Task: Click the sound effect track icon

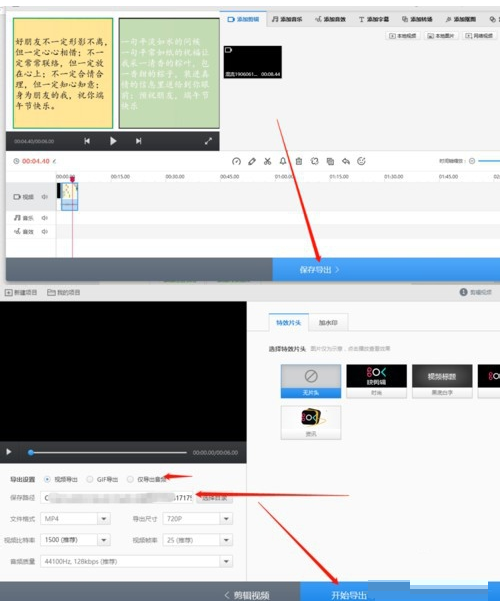Action: (17, 232)
